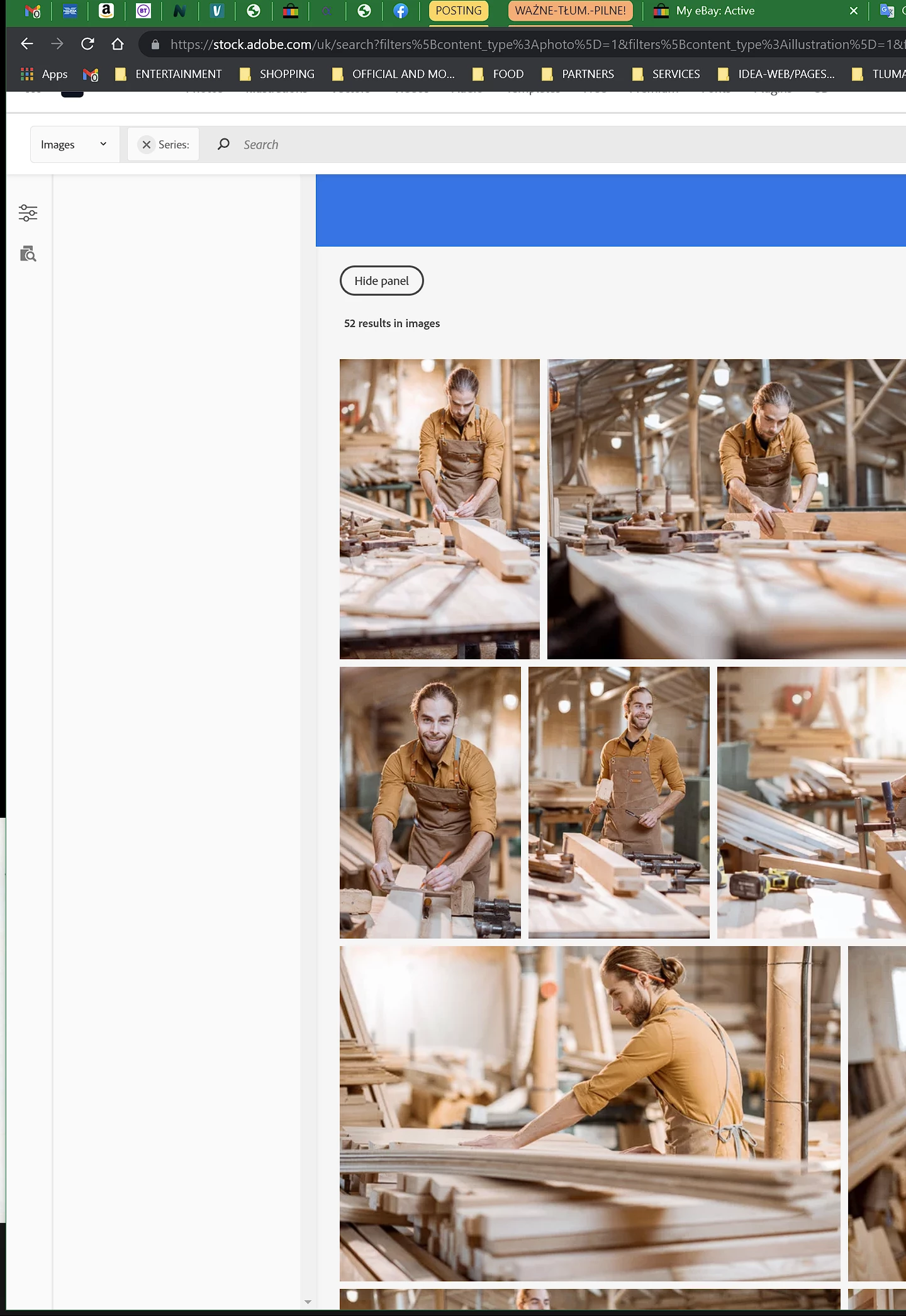Click the filter panel scroll down arrow
This screenshot has height=1316, width=906.
308,1302
